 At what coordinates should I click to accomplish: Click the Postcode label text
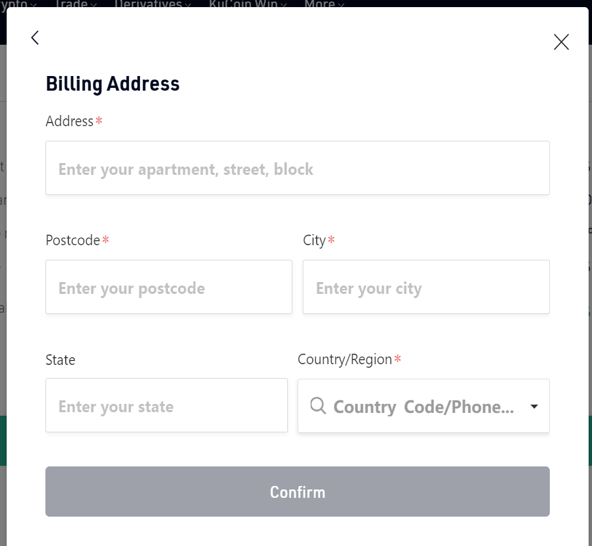click(73, 240)
